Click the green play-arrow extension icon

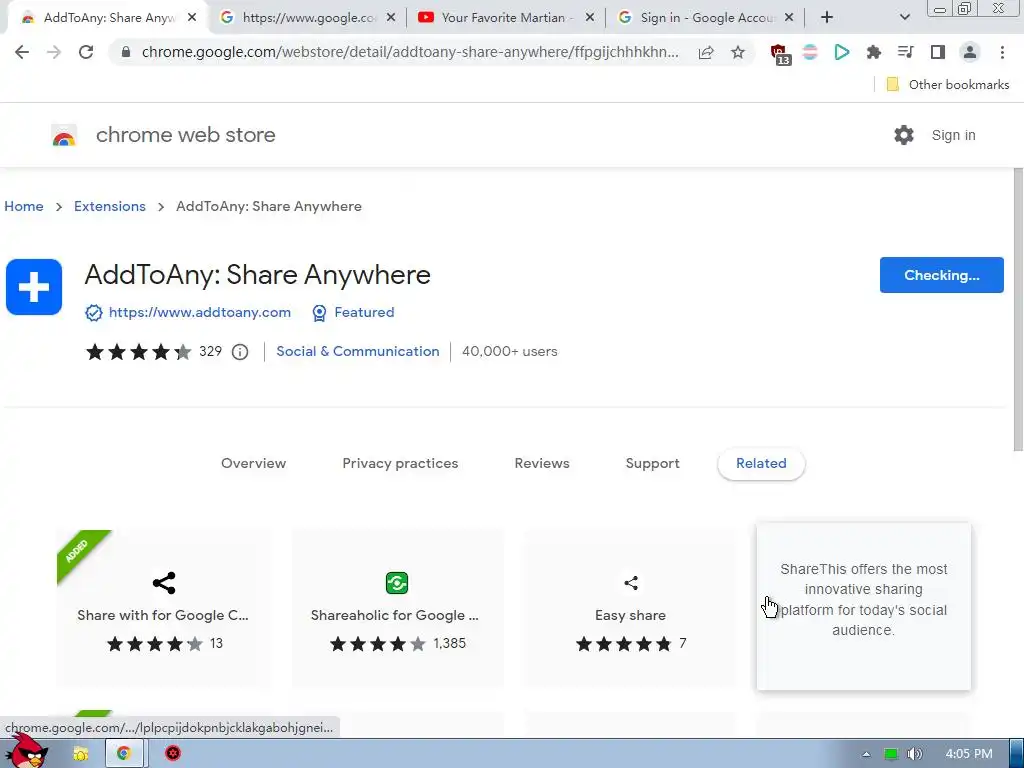[x=842, y=52]
